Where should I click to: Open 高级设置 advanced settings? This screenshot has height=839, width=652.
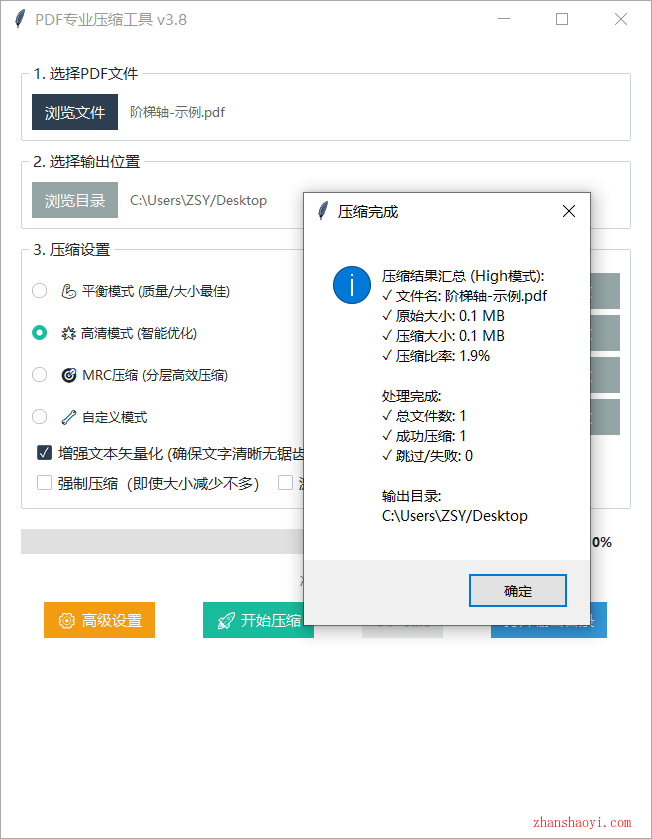[x=99, y=620]
